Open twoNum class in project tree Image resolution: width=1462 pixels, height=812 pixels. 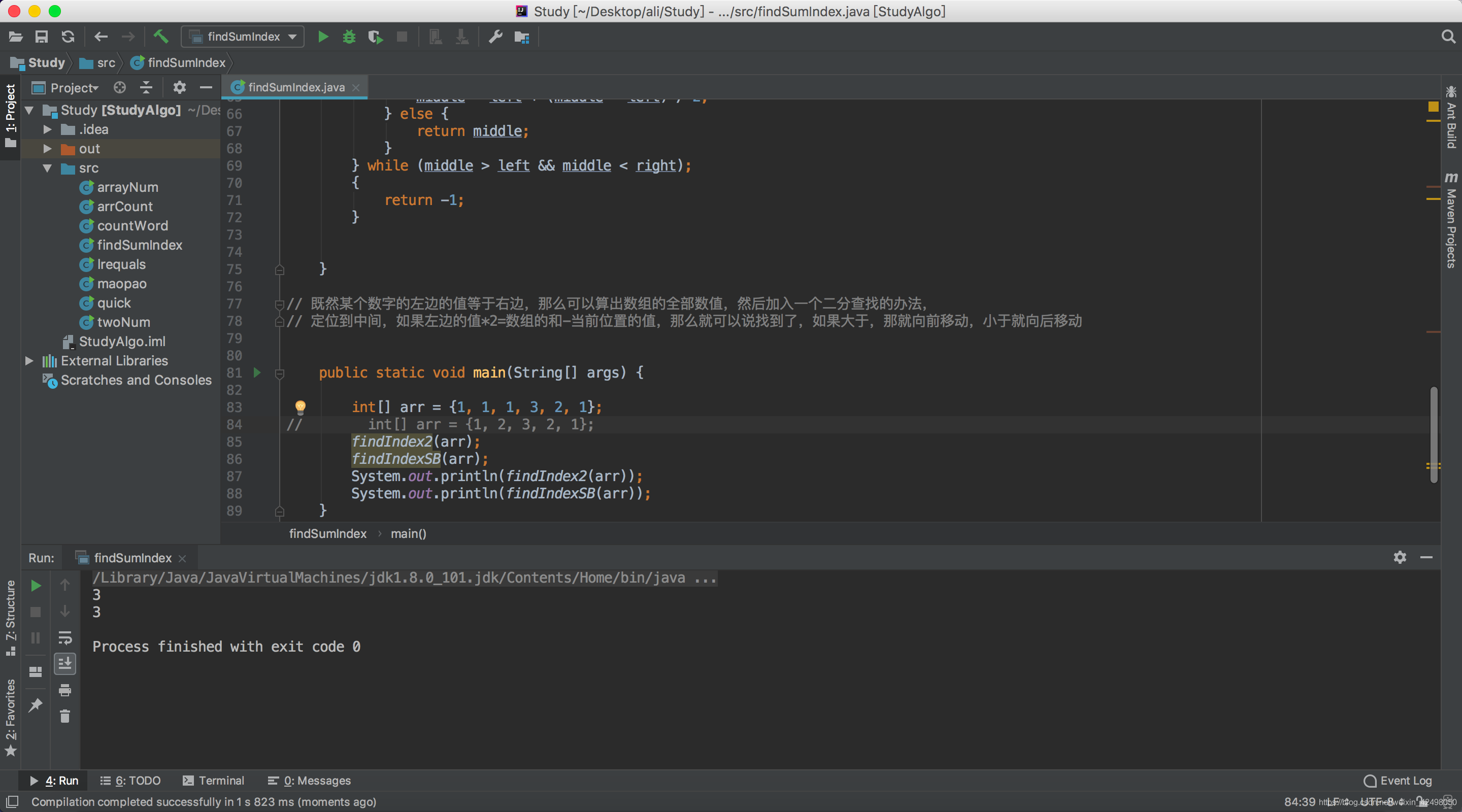[123, 322]
